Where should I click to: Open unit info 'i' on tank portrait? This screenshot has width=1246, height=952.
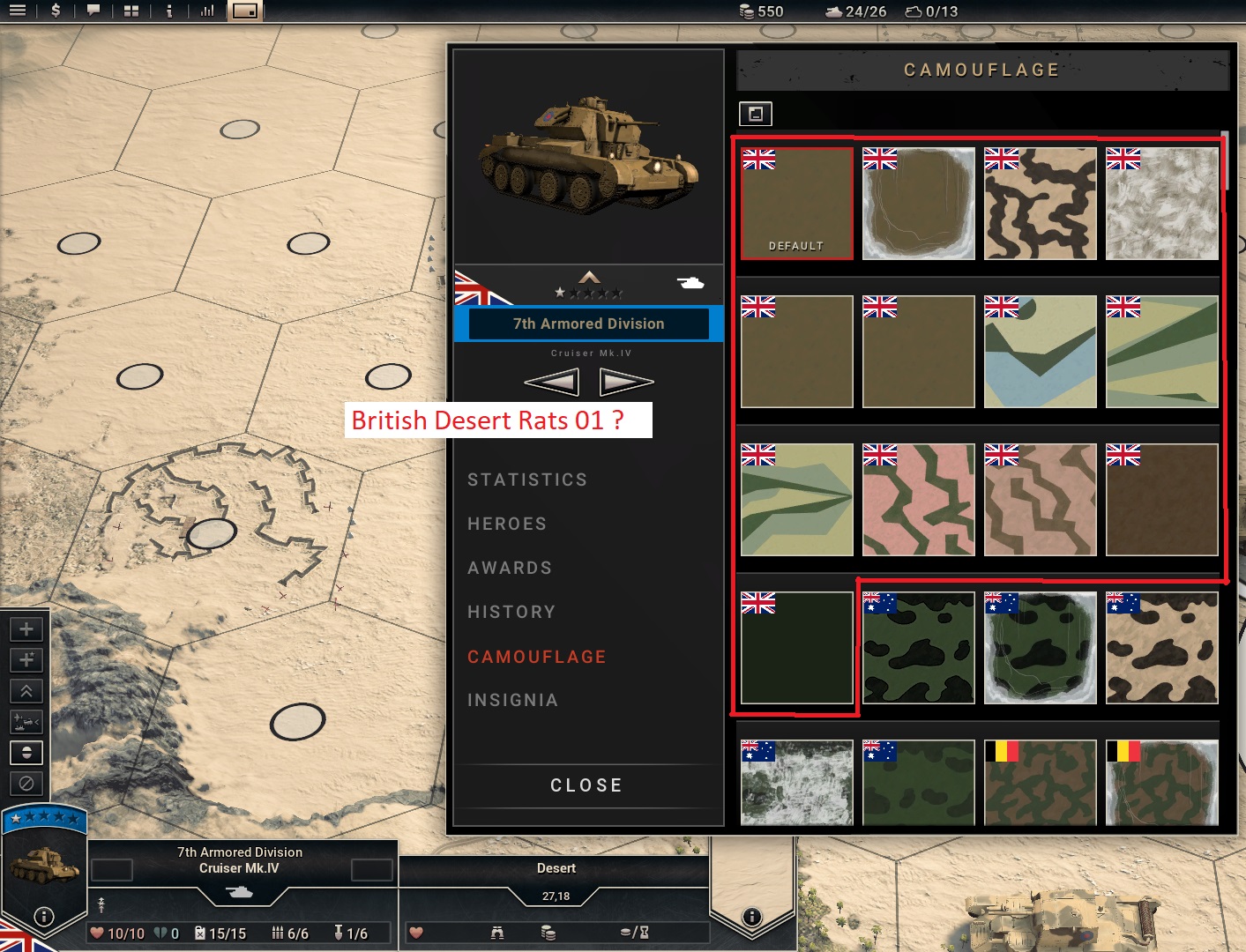43,917
